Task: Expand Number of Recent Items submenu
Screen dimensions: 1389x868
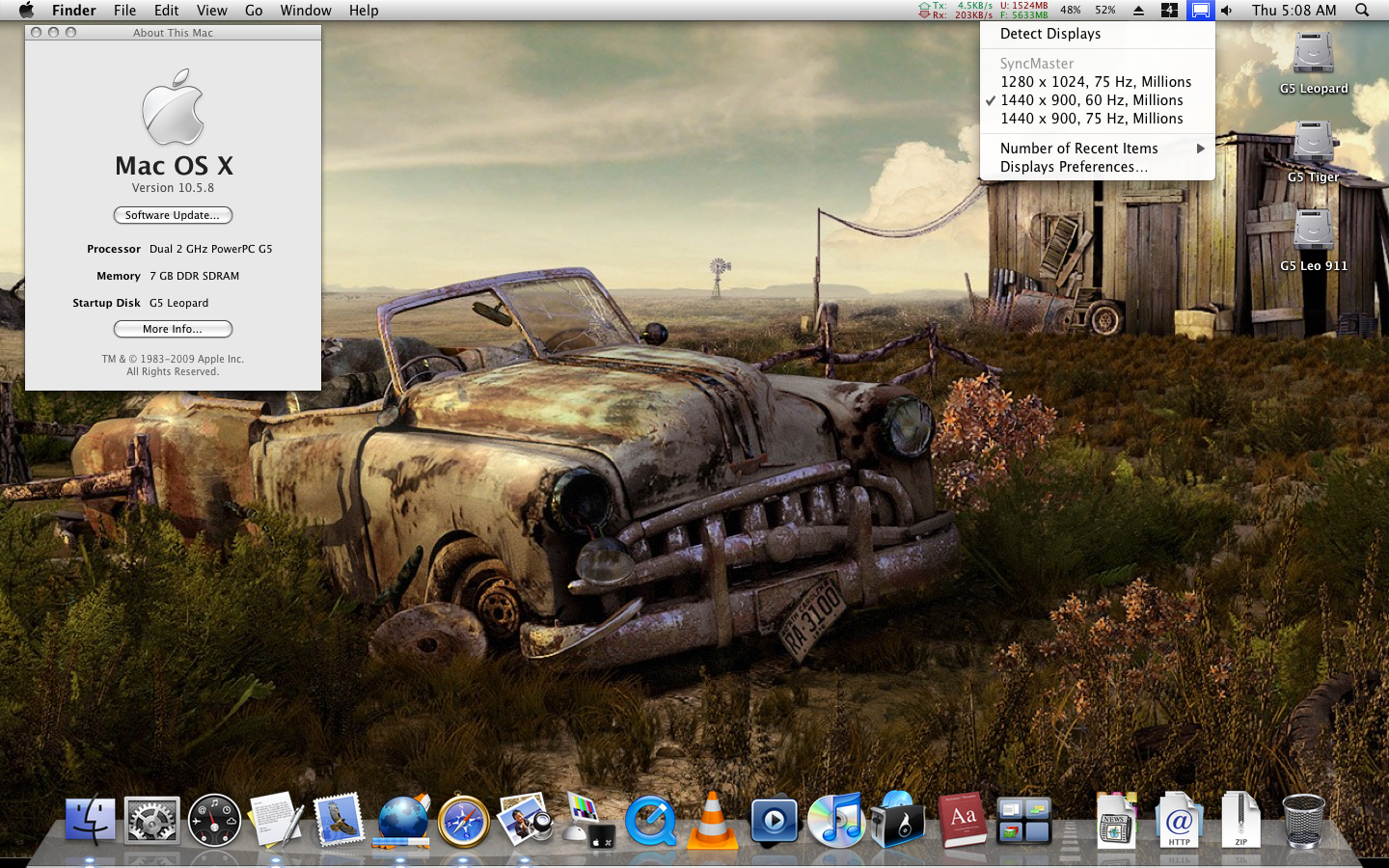Action: tap(1097, 149)
